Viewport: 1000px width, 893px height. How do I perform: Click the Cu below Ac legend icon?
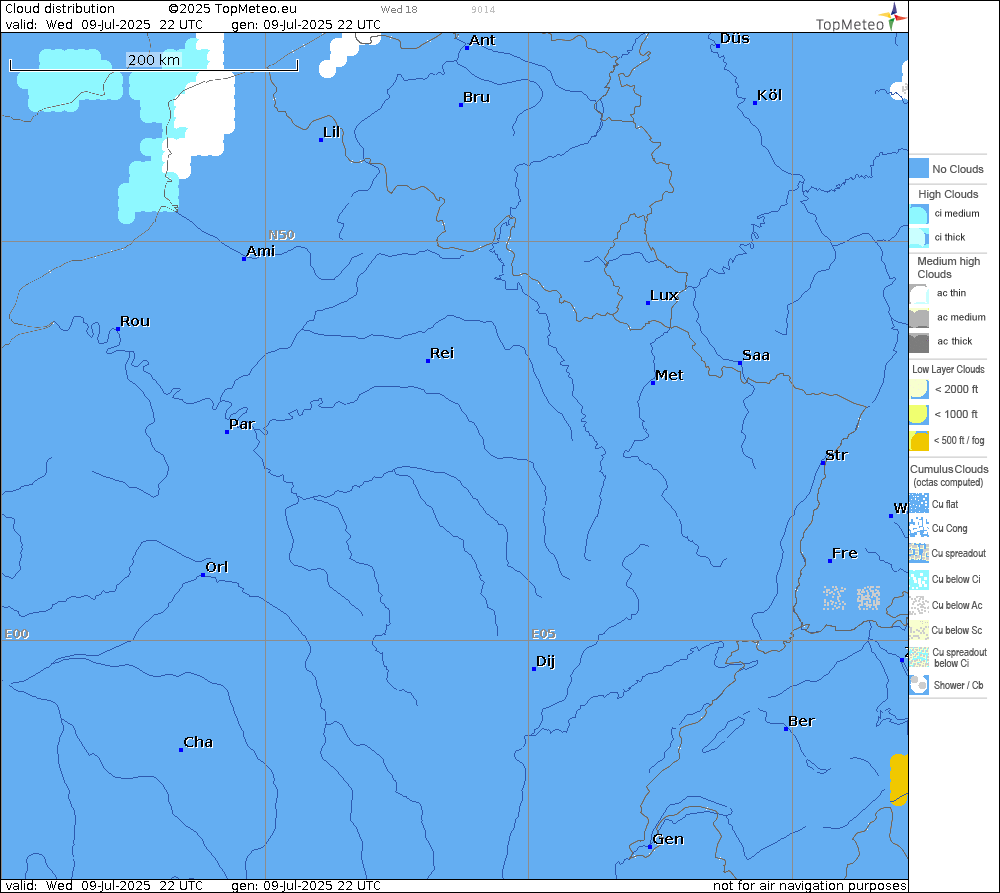point(919,605)
